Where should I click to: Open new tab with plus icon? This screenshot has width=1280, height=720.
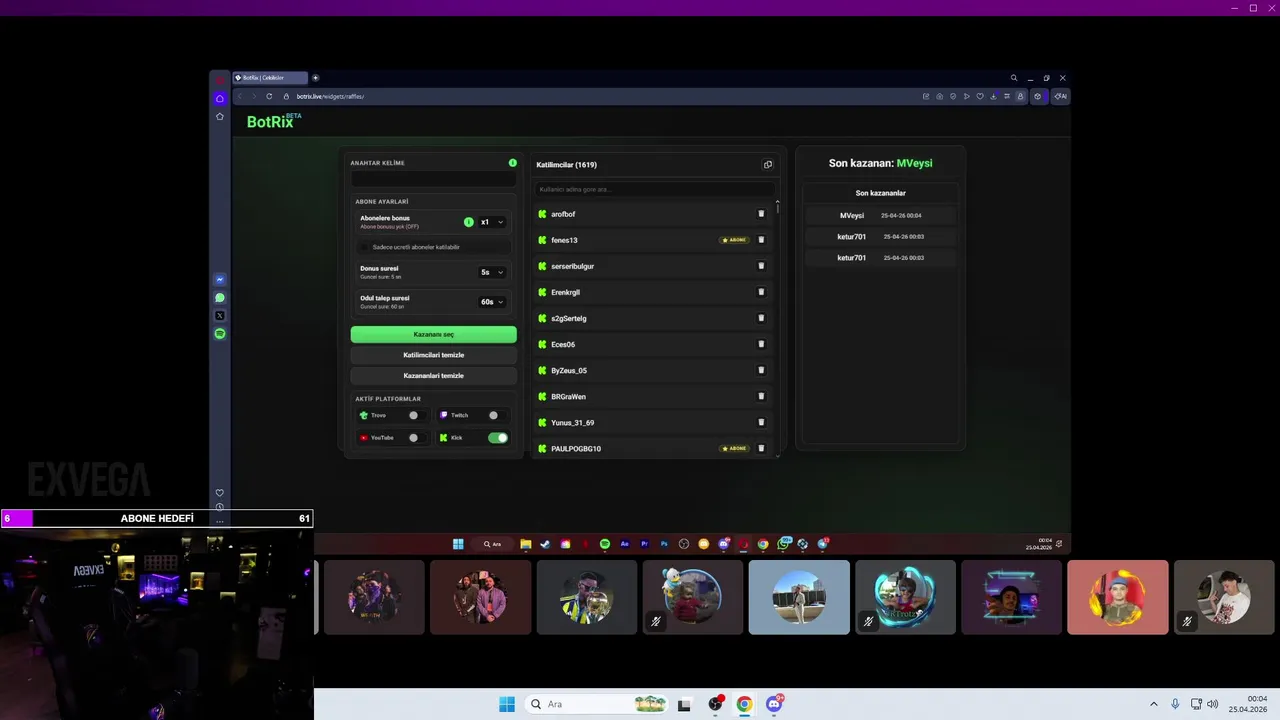click(x=315, y=78)
